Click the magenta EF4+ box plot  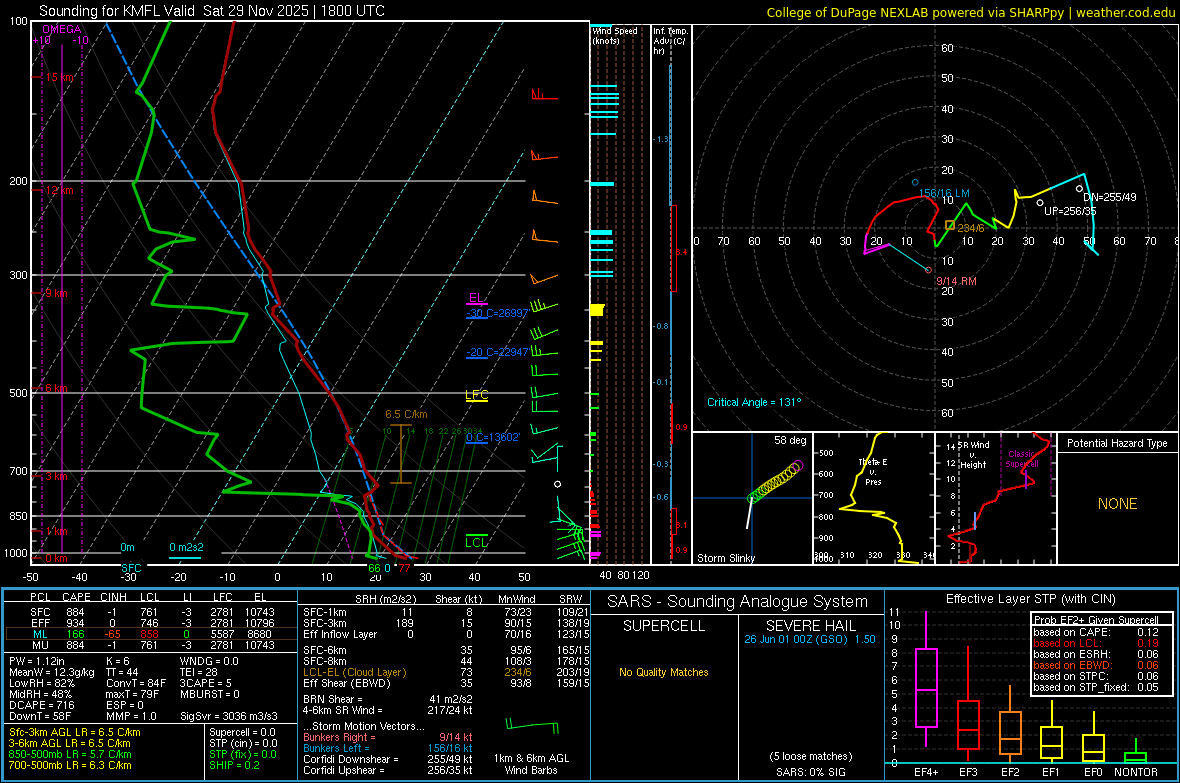click(926, 679)
